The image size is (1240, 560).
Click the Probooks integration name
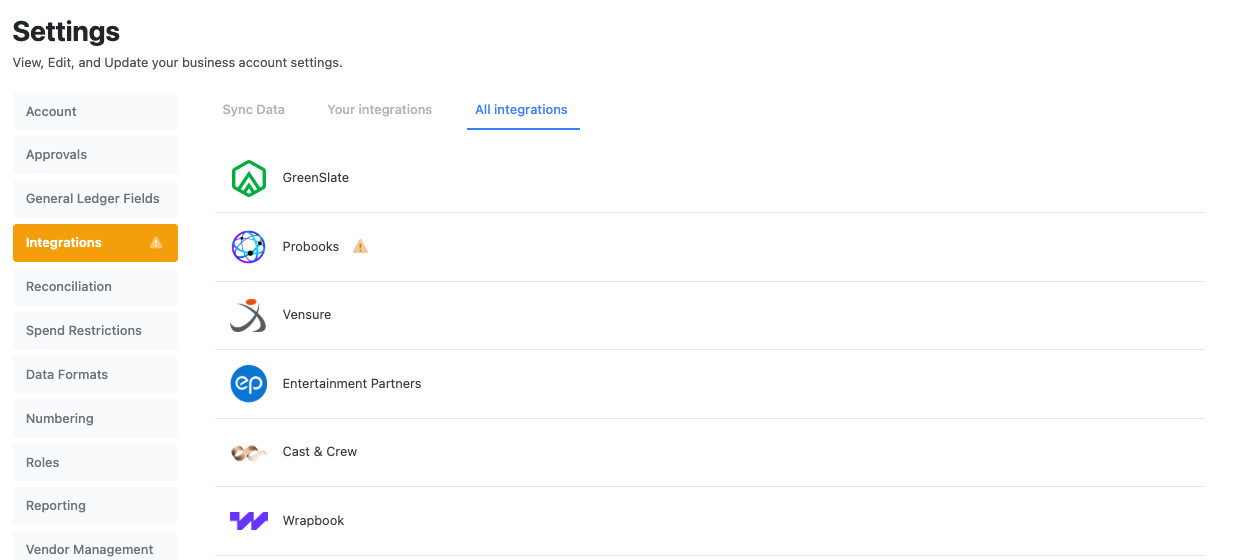coord(311,247)
